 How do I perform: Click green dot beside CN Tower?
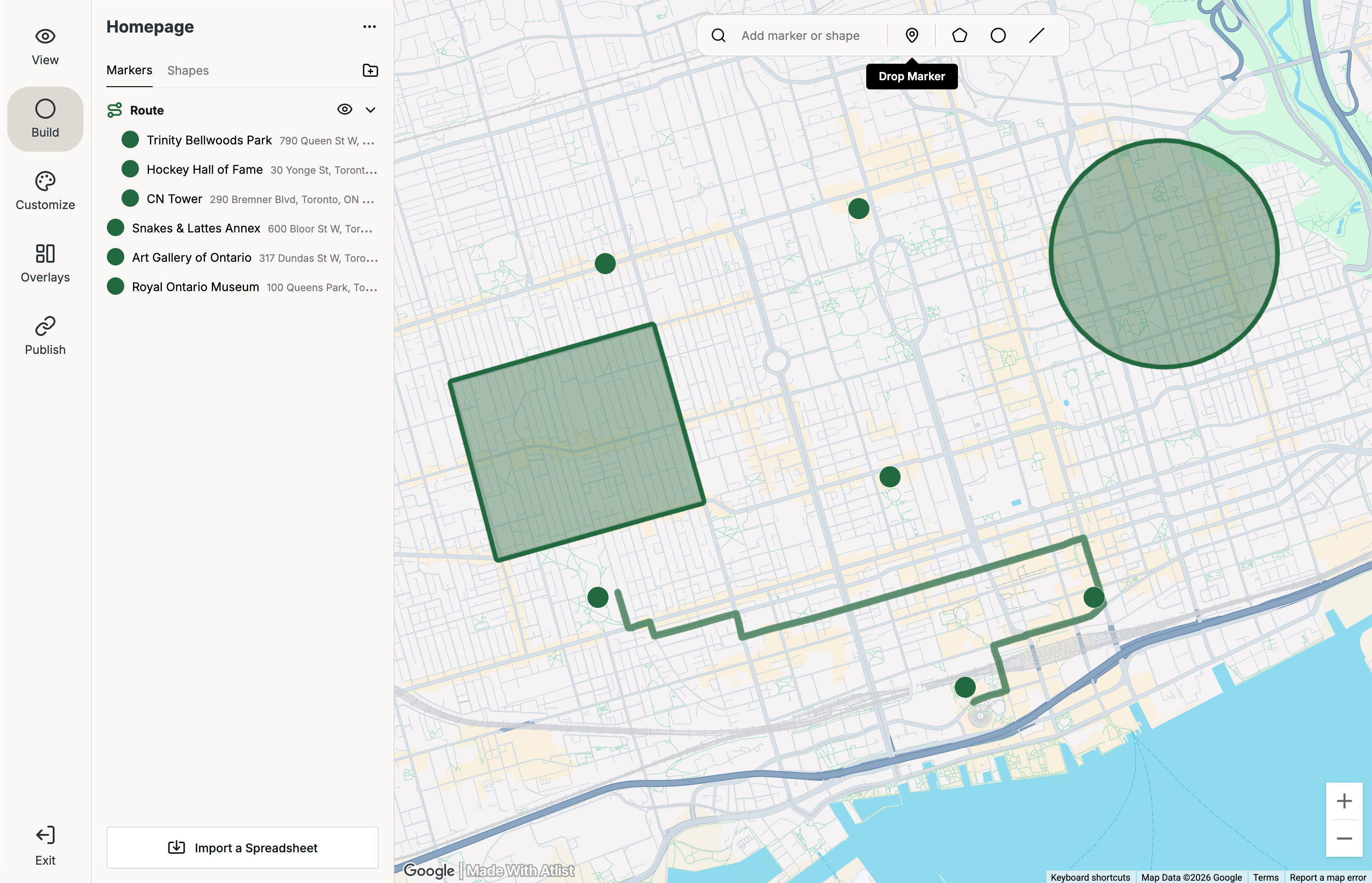click(130, 198)
